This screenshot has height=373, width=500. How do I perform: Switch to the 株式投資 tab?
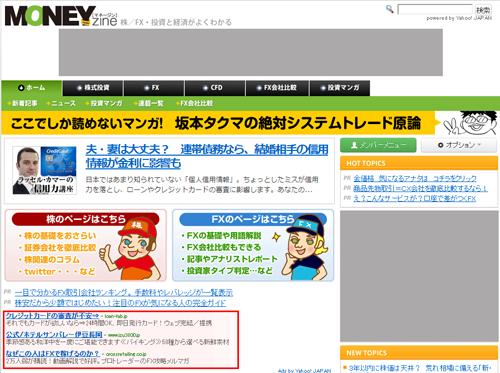point(93,88)
